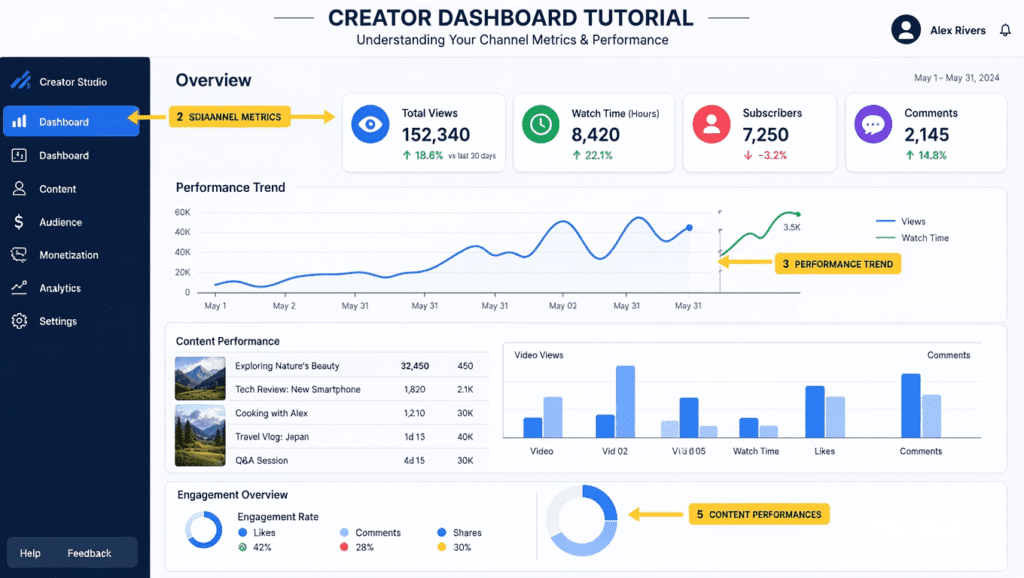Image resolution: width=1024 pixels, height=578 pixels.
Task: Click the May 1 - May 31, 2024 date range
Action: (956, 78)
